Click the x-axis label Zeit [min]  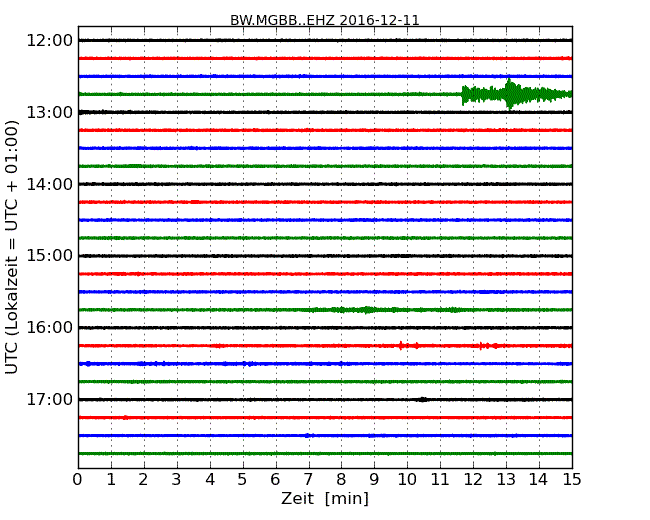coord(325,498)
